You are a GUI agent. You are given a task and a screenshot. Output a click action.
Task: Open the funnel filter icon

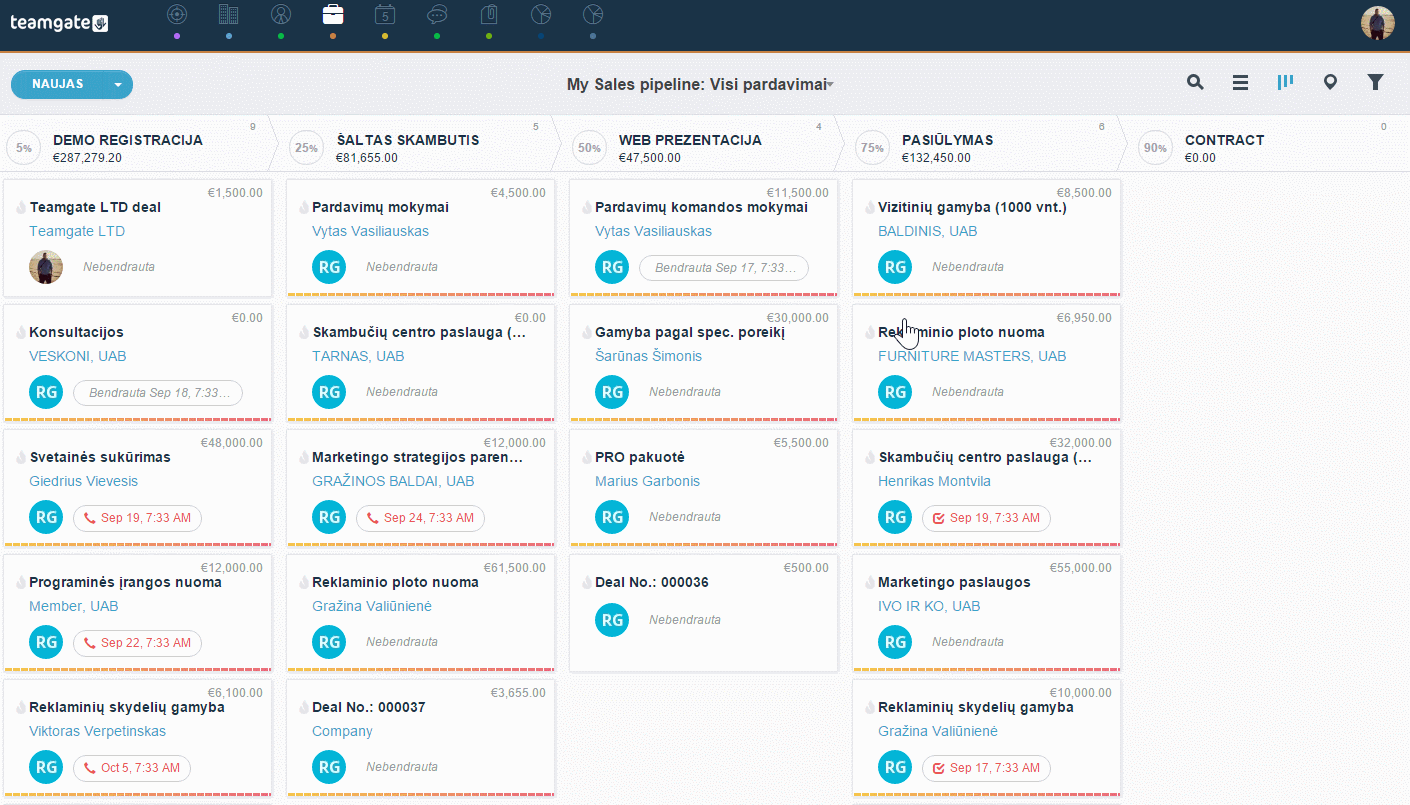[x=1375, y=83]
